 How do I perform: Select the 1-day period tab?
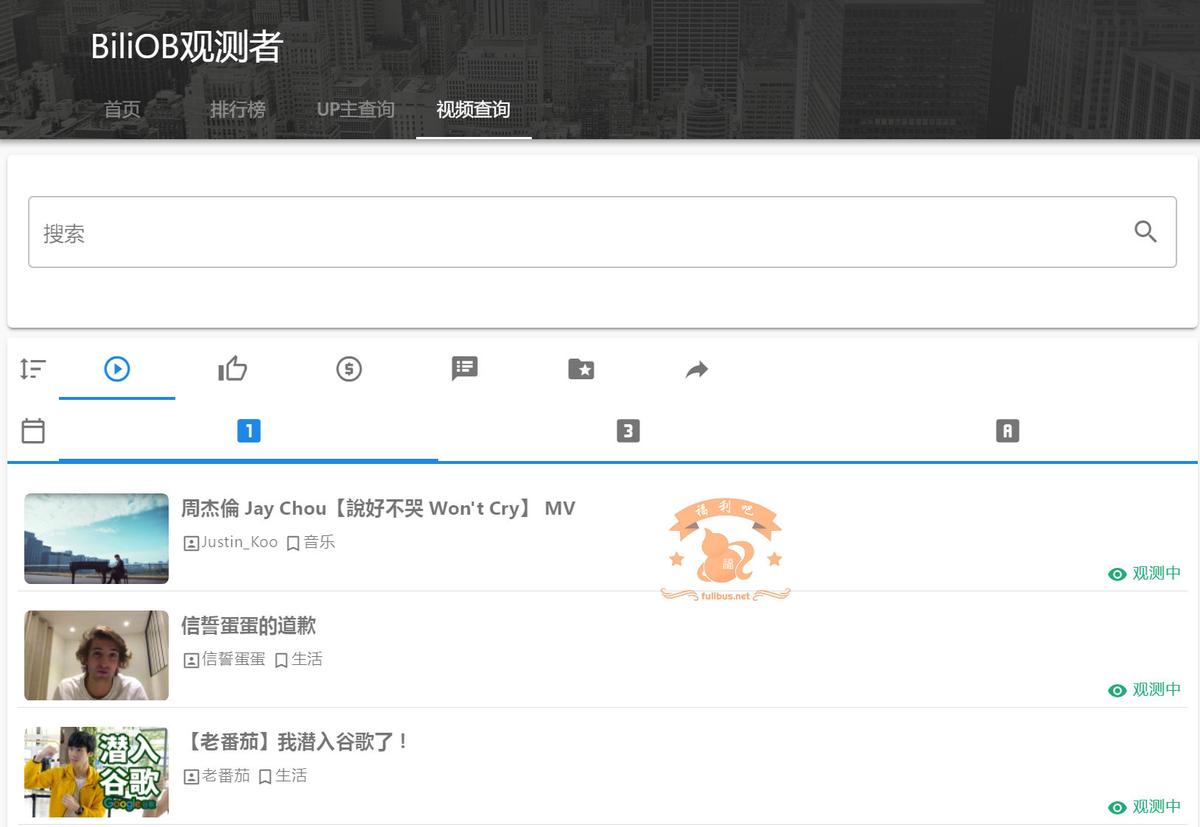(248, 431)
